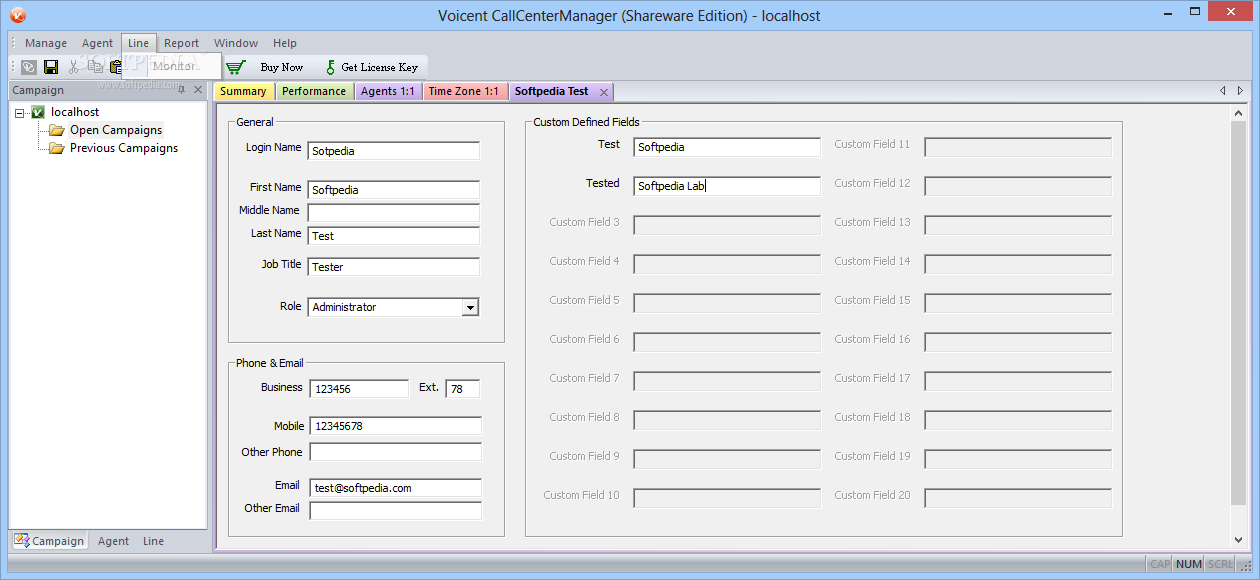Click the SCRL status bar indicator
This screenshot has height=580, width=1260.
coord(1220,564)
